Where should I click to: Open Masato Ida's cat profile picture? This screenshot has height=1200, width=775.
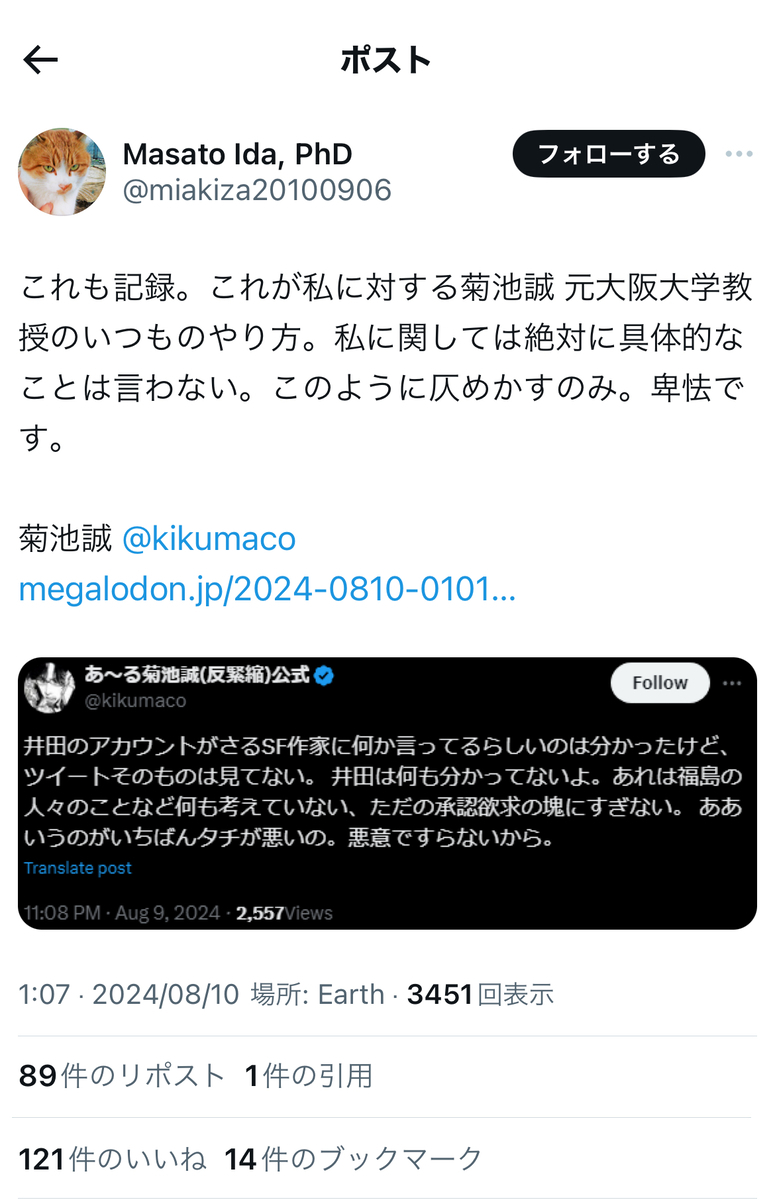pos(62,171)
